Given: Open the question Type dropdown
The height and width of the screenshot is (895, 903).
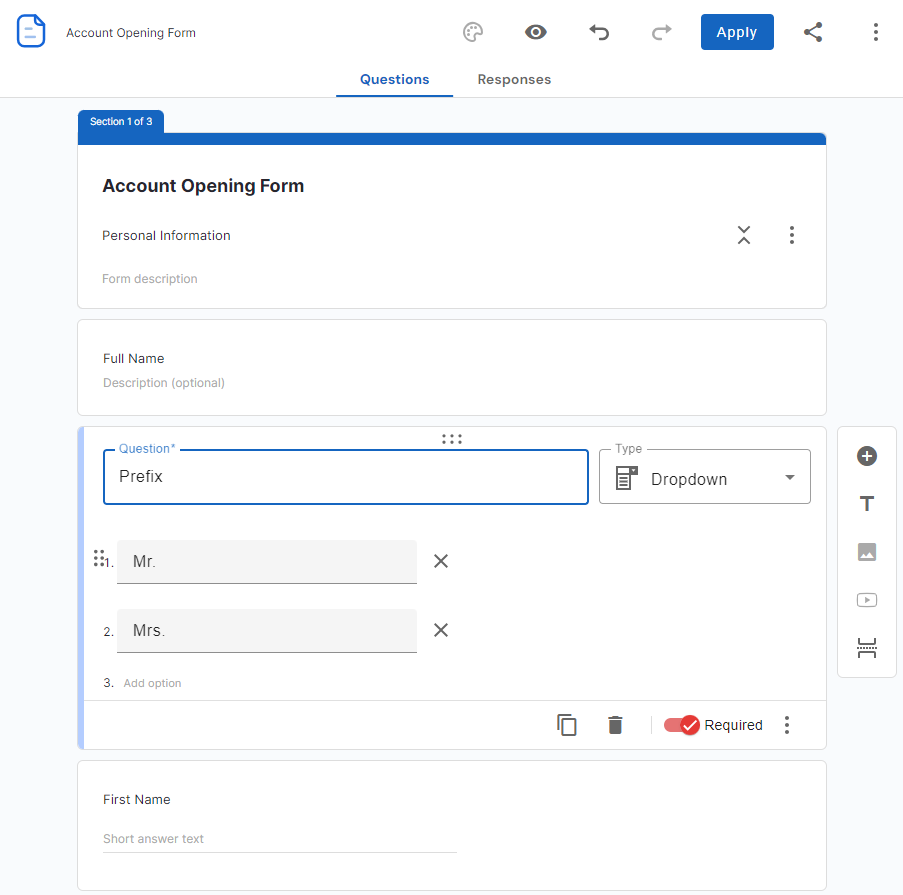Looking at the screenshot, I should [x=705, y=477].
